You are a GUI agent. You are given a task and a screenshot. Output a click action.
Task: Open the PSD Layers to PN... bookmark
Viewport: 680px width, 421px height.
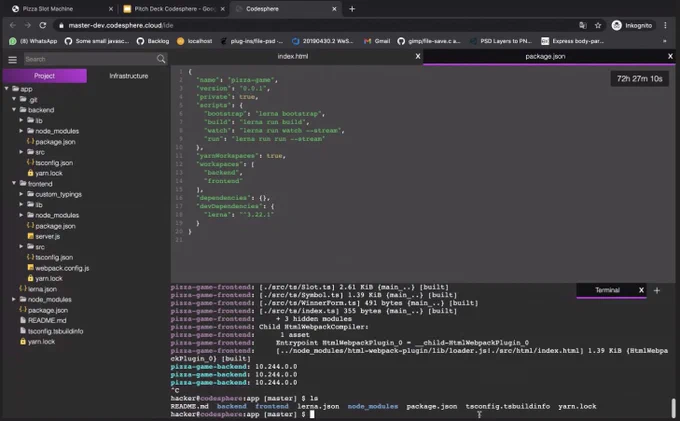[x=501, y=41]
